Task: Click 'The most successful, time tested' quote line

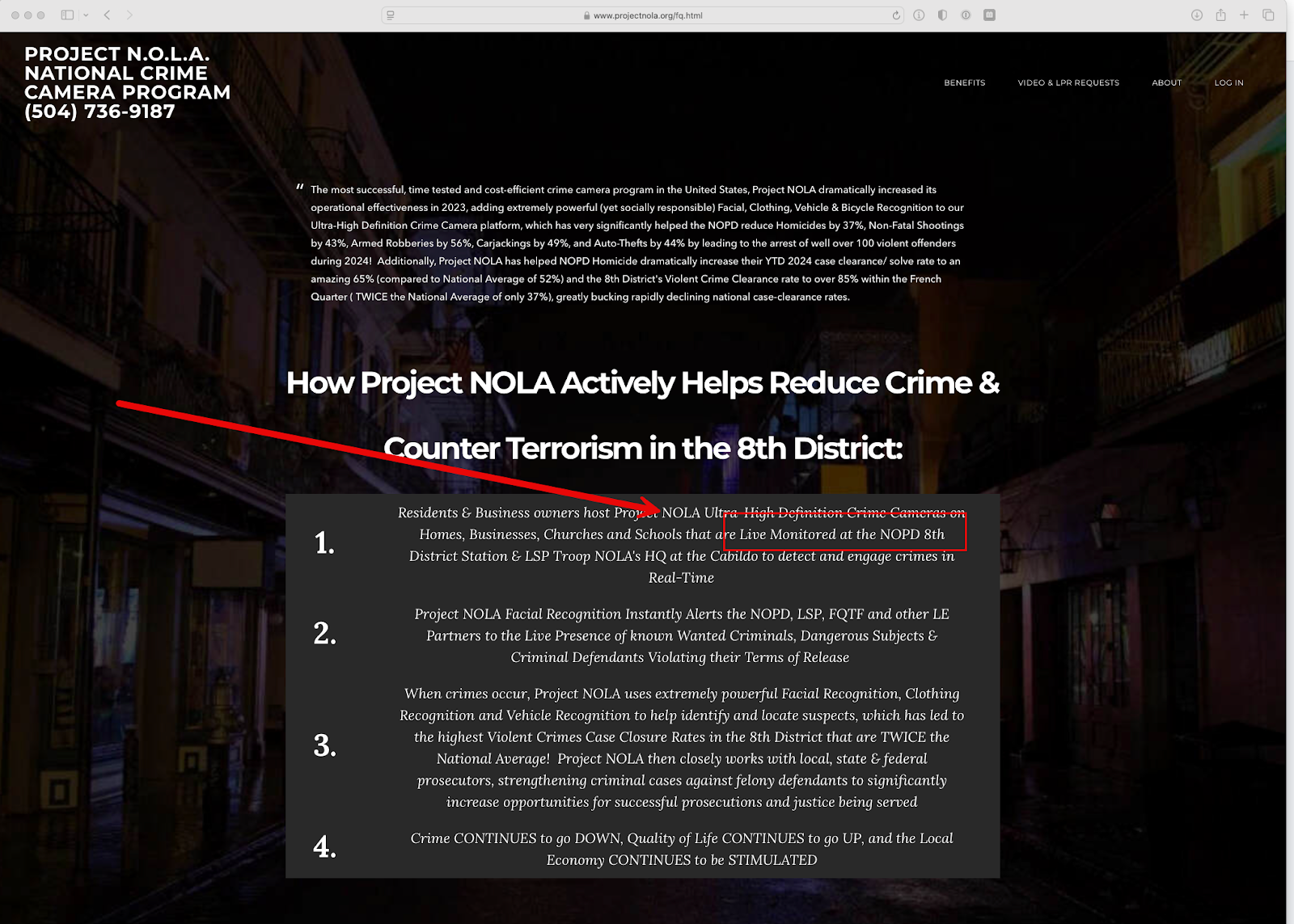Action: (623, 190)
